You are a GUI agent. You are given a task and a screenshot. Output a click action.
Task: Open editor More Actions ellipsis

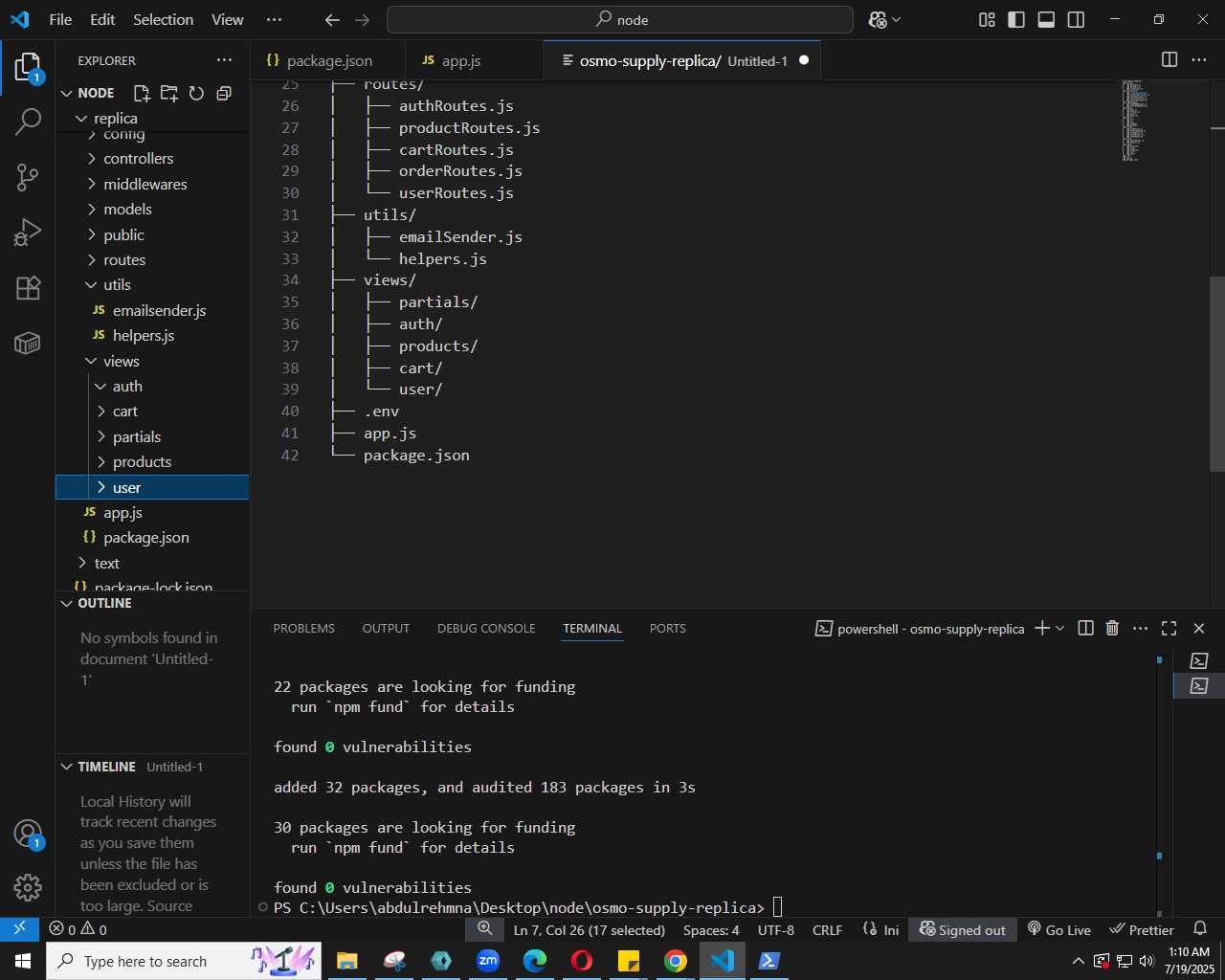tap(1199, 60)
